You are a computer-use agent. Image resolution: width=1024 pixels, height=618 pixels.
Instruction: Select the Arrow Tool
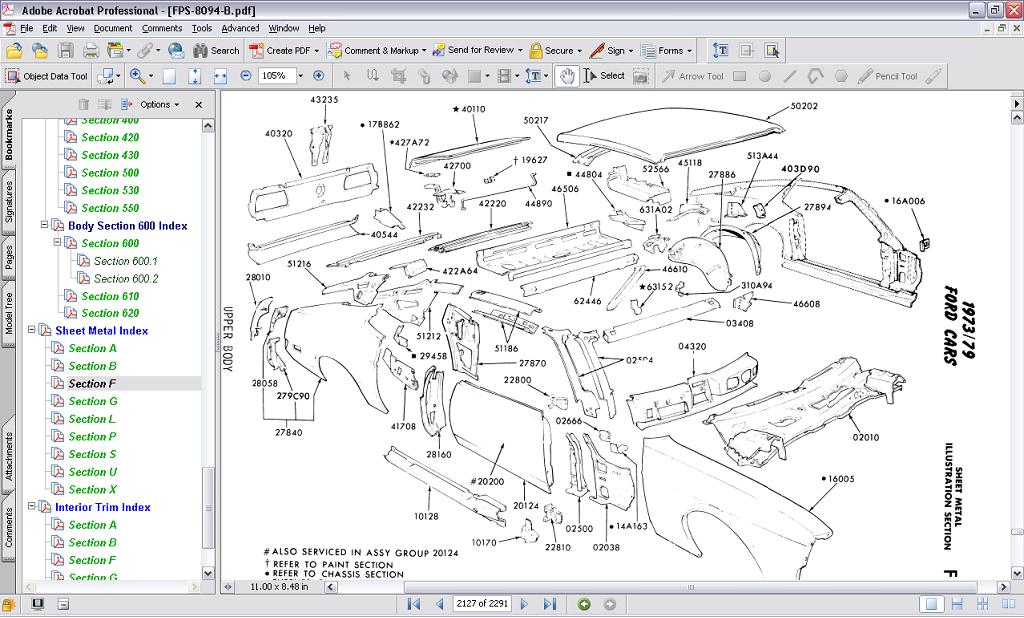693,76
